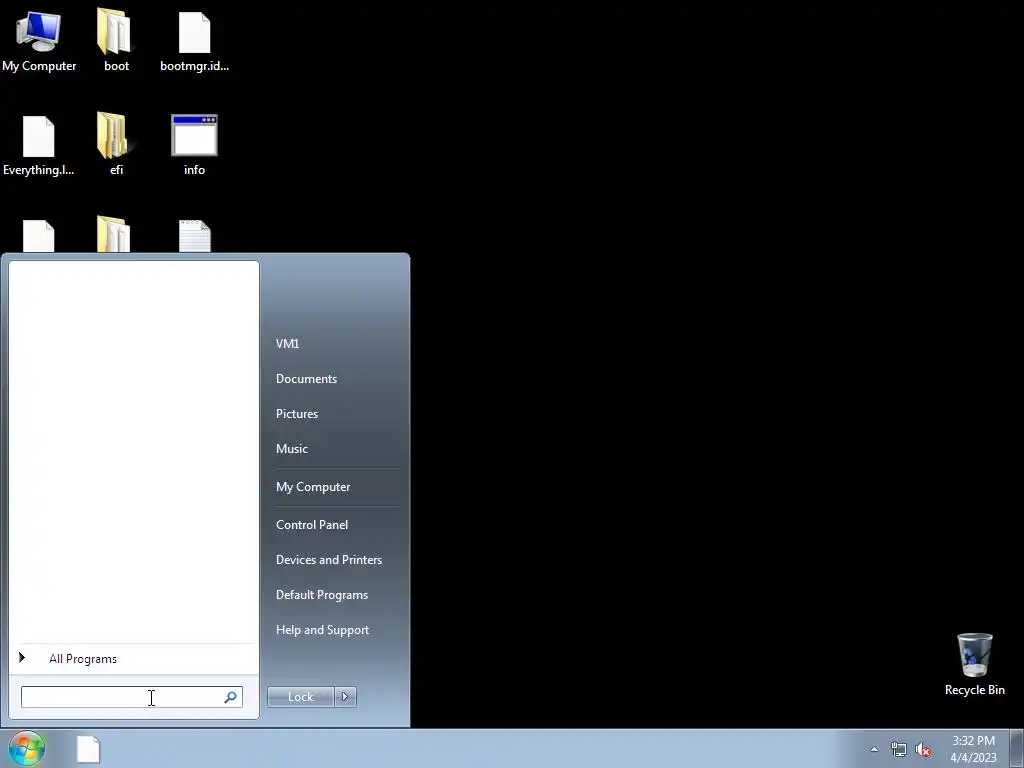The width and height of the screenshot is (1024, 768).
Task: Open the VM1 user folder
Action: (x=287, y=344)
